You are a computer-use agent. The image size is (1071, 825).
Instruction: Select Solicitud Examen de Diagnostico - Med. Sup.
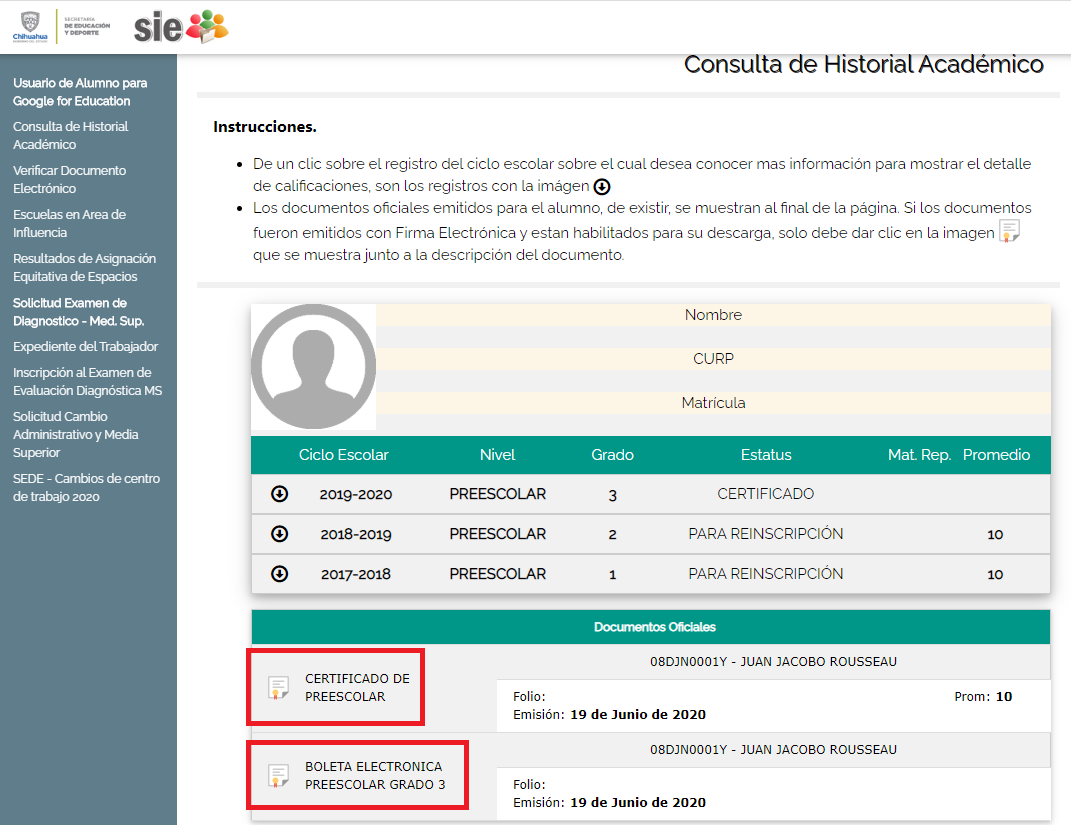[x=79, y=312]
